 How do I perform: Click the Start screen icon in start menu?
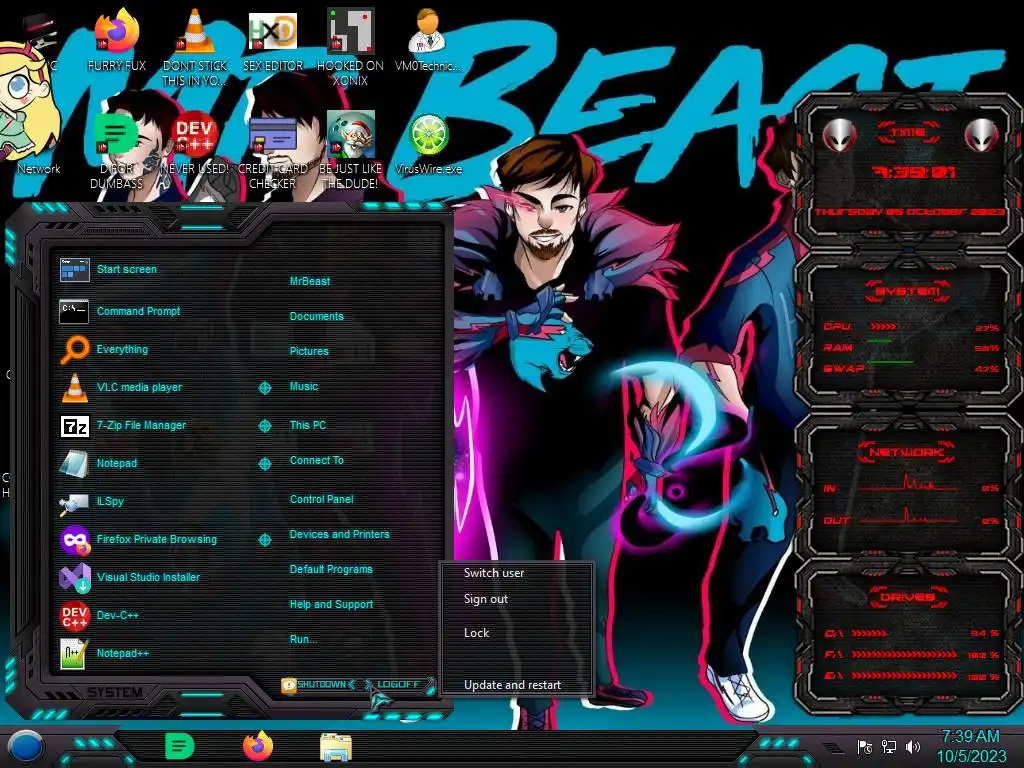(x=74, y=269)
